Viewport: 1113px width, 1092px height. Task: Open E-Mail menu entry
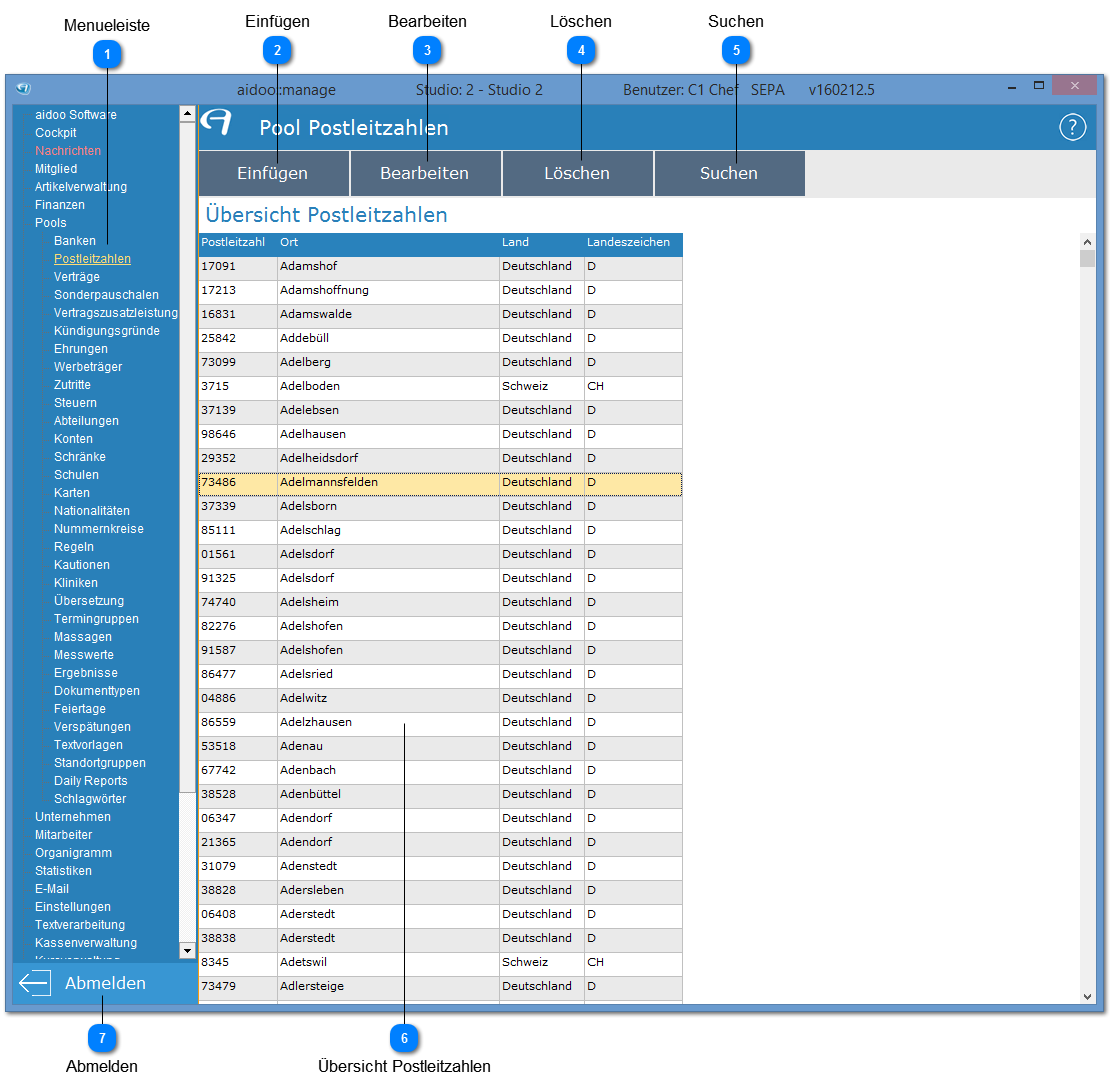pos(52,889)
